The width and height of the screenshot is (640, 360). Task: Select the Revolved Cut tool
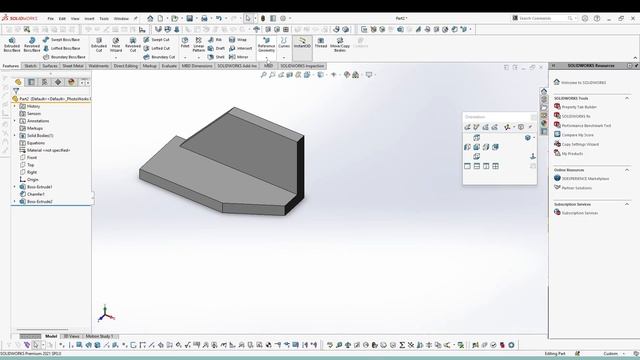133,44
